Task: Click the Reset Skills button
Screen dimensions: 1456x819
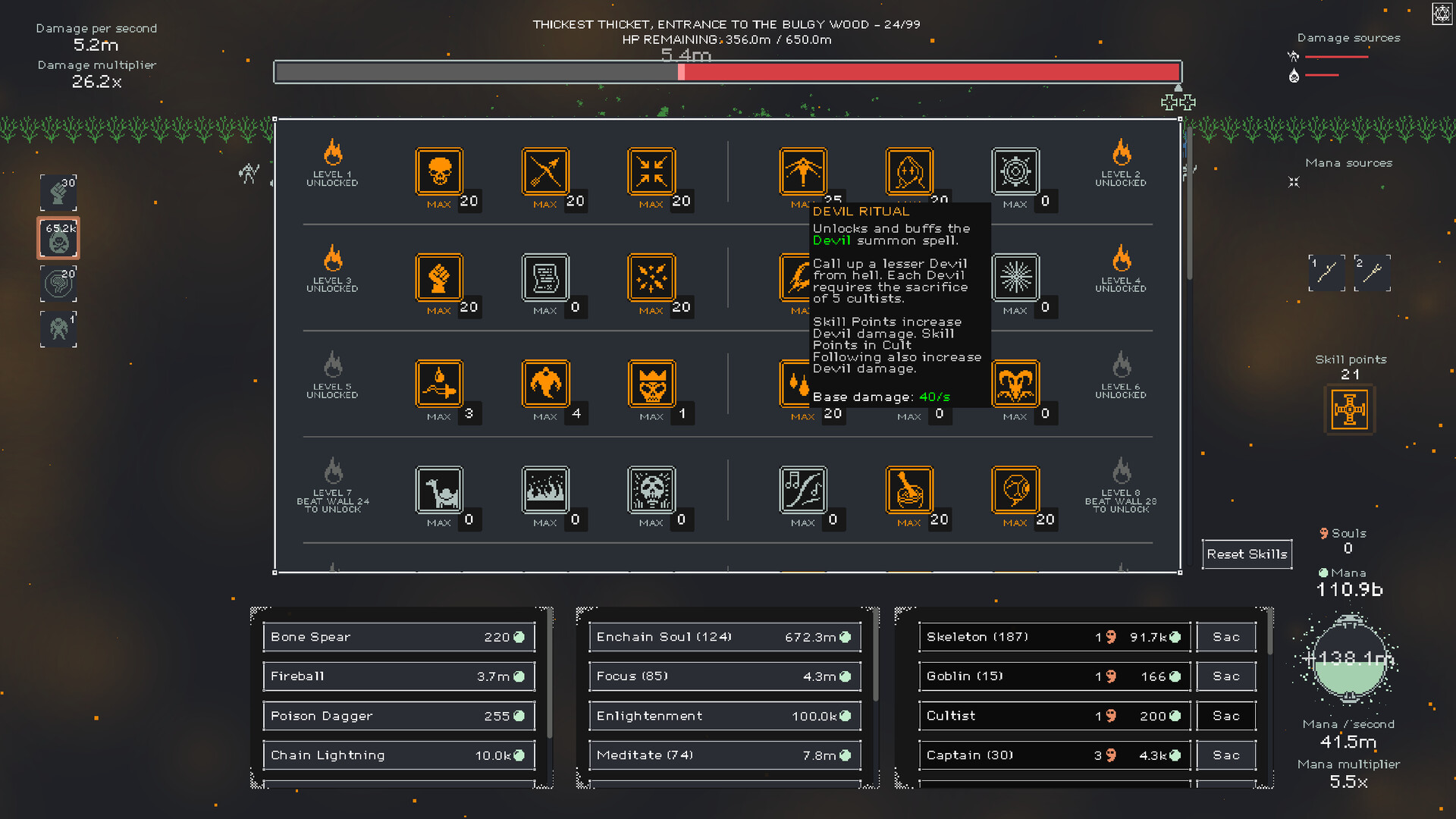Action: tap(1247, 554)
